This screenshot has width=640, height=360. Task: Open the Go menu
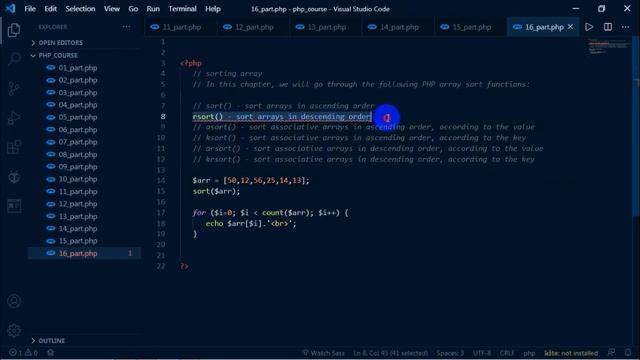[x=133, y=9]
